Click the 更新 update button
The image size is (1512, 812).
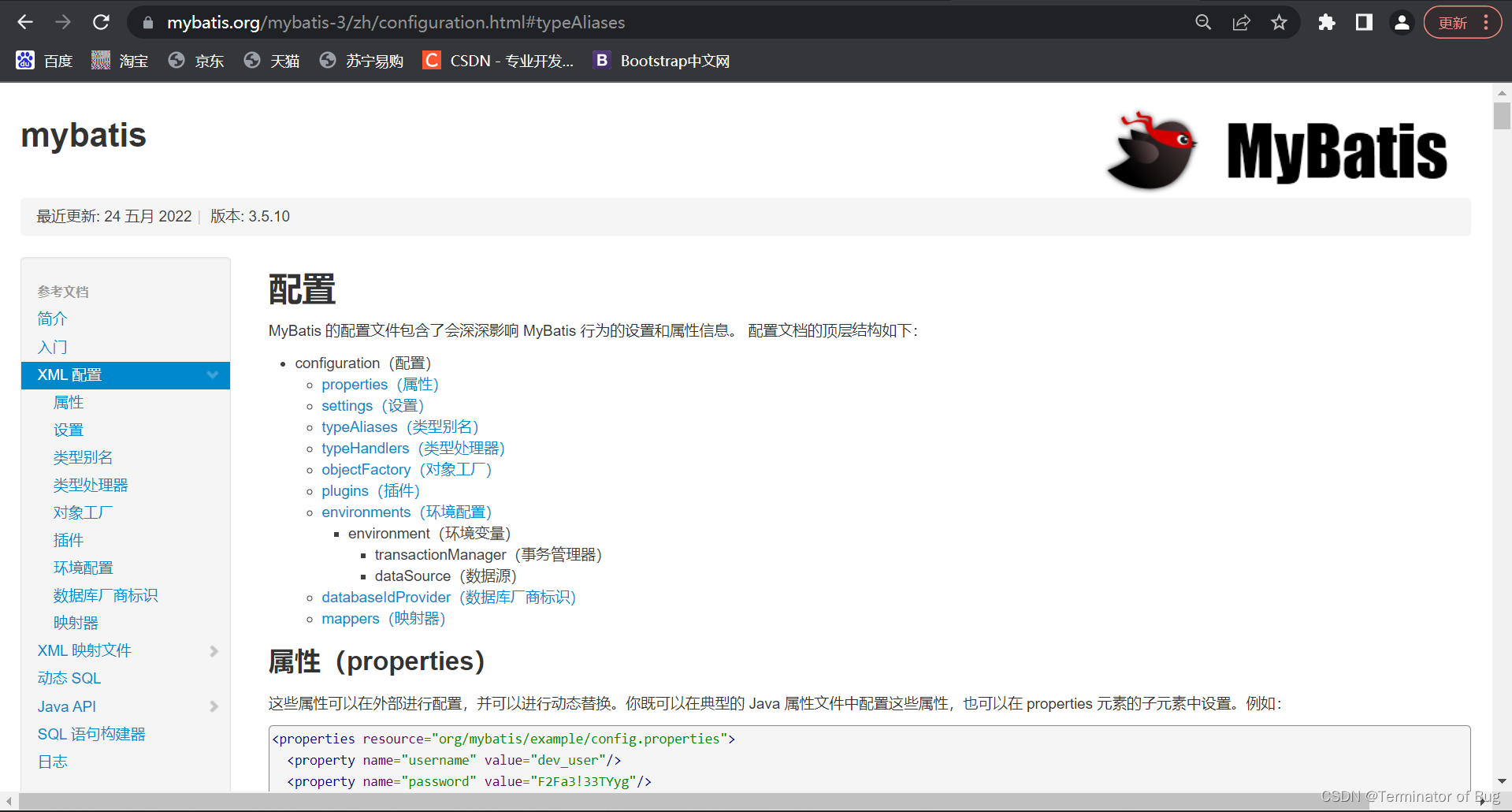[1452, 23]
